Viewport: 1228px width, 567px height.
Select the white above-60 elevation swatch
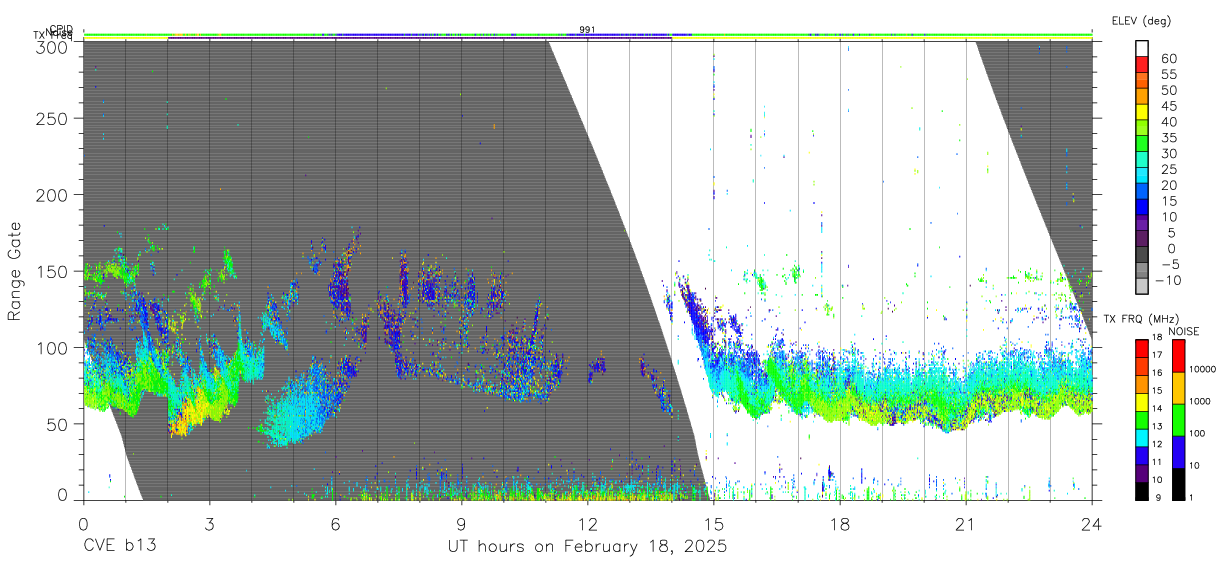tap(1143, 50)
